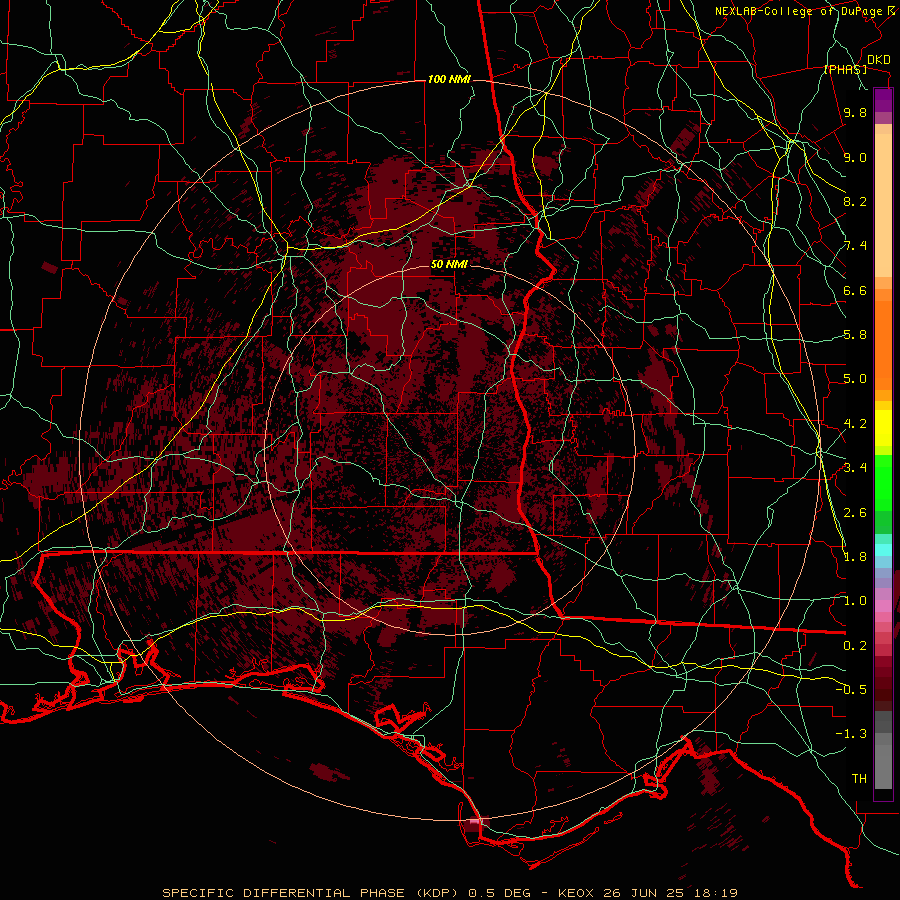900x900 pixels.
Task: Click the 9.8 scale value
Action: tap(855, 113)
